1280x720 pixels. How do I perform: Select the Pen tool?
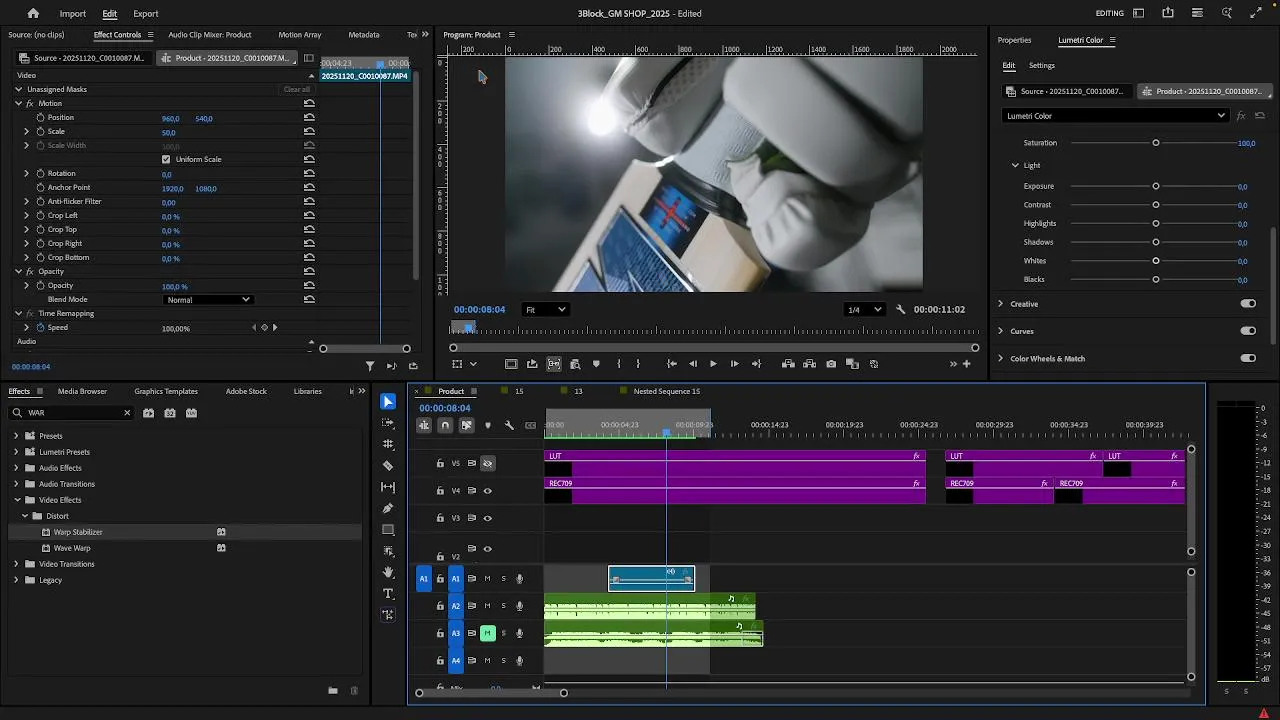coord(388,508)
